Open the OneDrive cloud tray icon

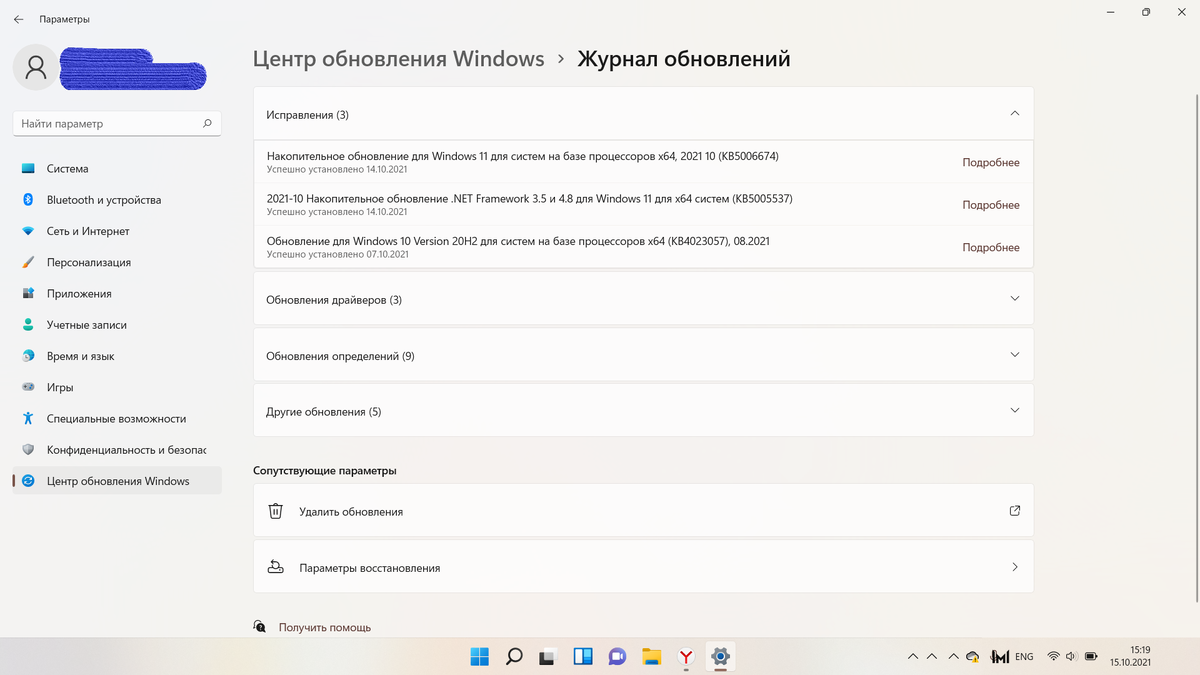click(972, 657)
